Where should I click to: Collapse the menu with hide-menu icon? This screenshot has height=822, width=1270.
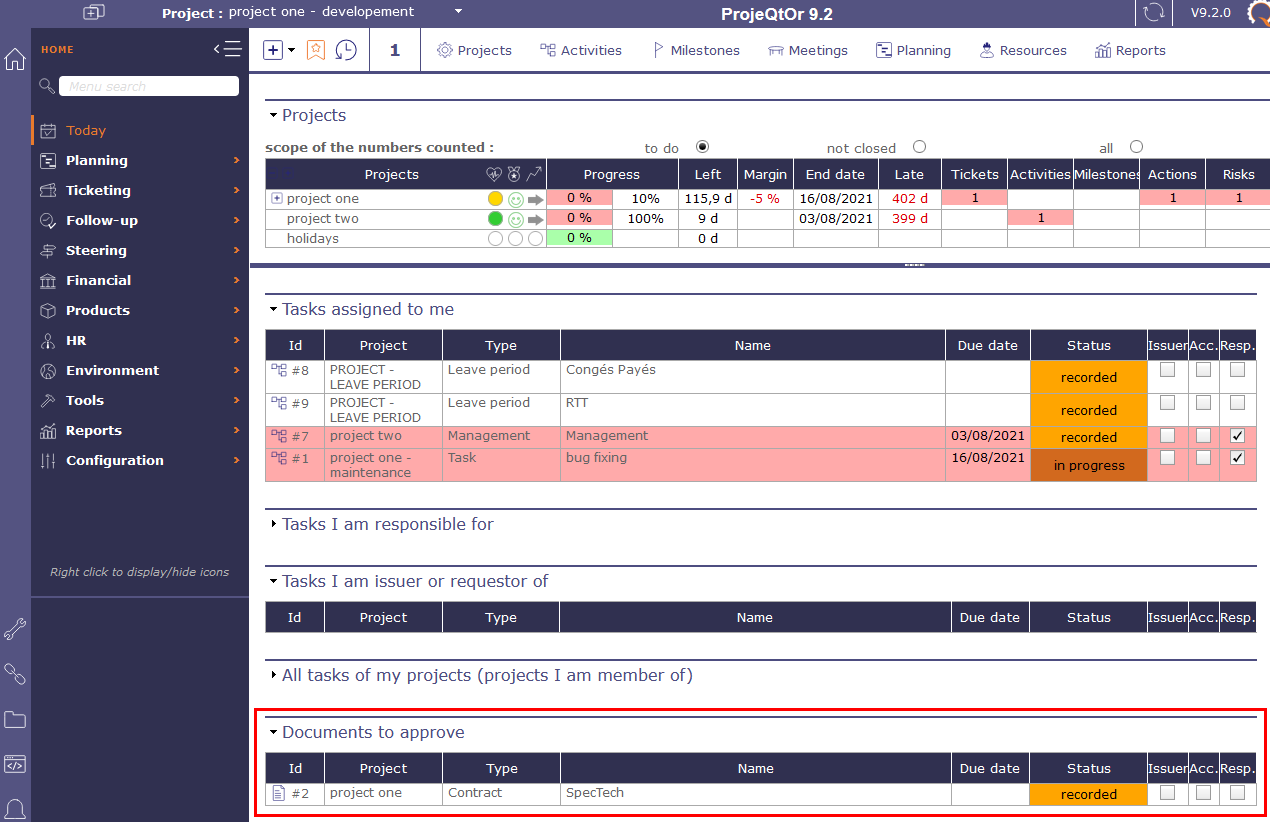click(227, 49)
